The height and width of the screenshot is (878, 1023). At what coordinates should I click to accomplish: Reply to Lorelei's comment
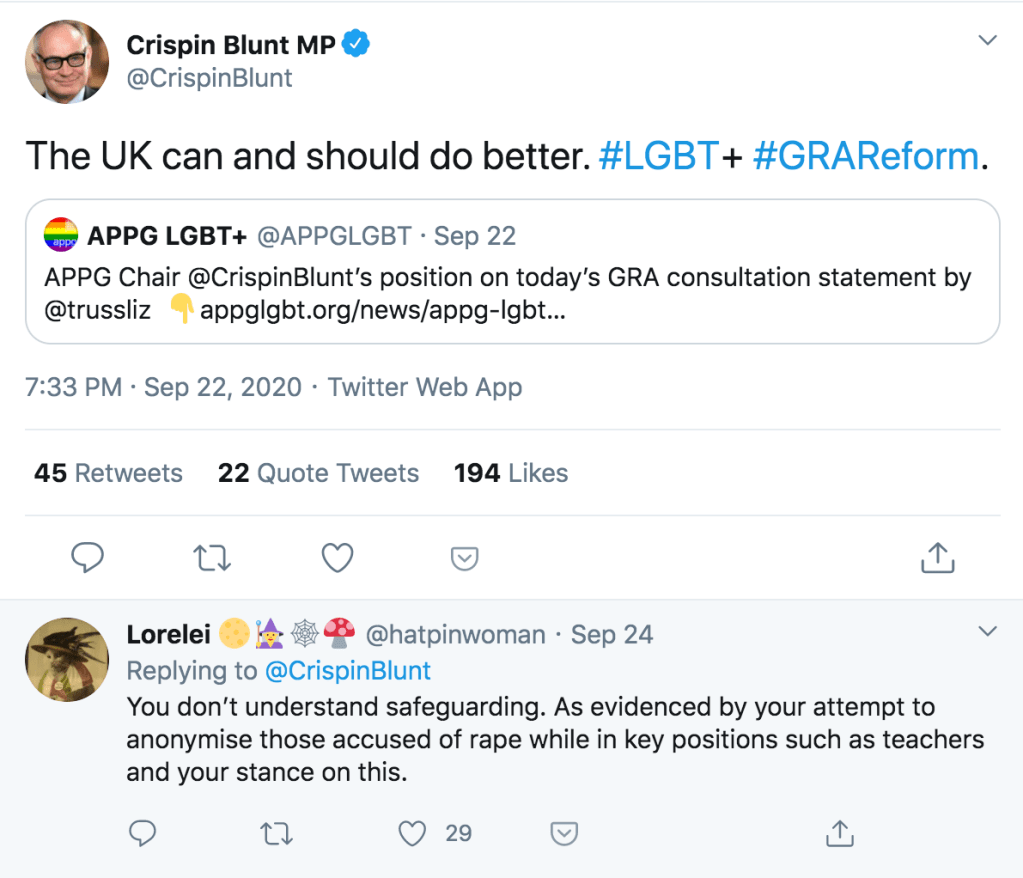pyautogui.click(x=143, y=832)
